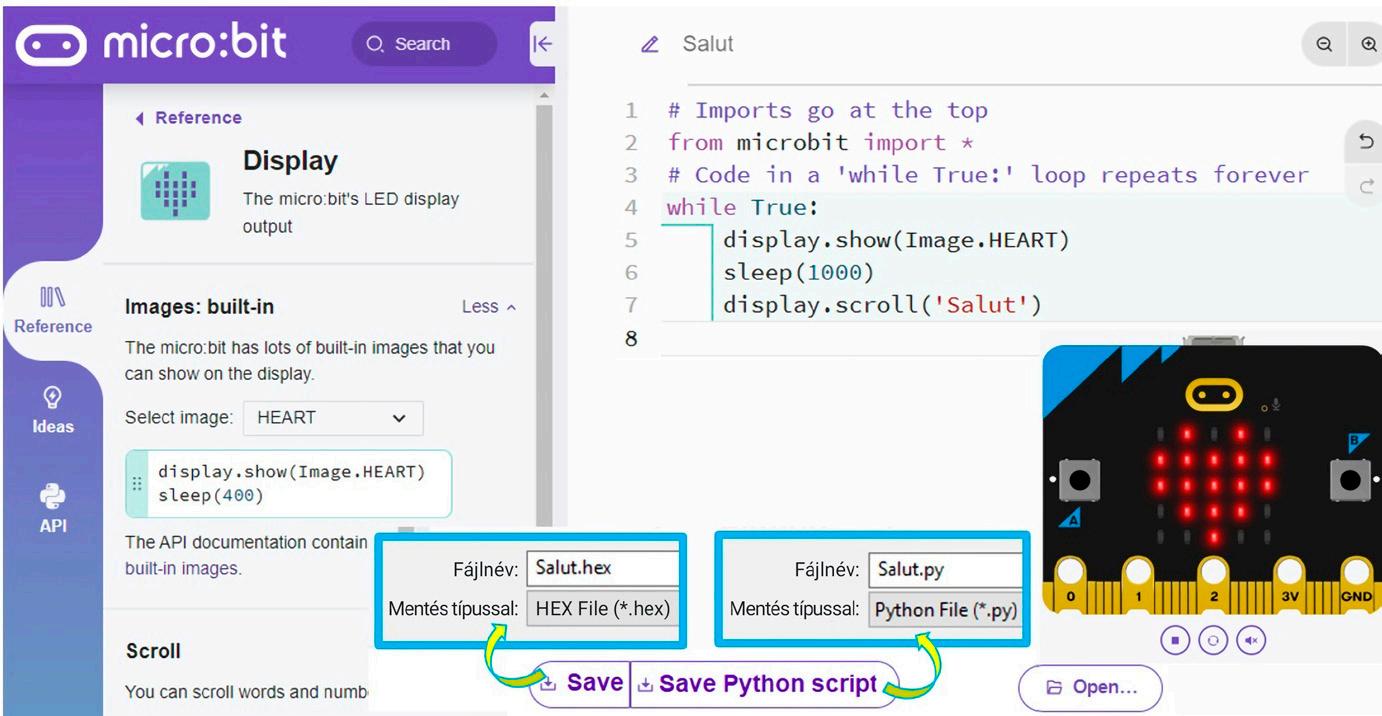
Task: Collapse section with Less toggle
Action: coord(489,307)
